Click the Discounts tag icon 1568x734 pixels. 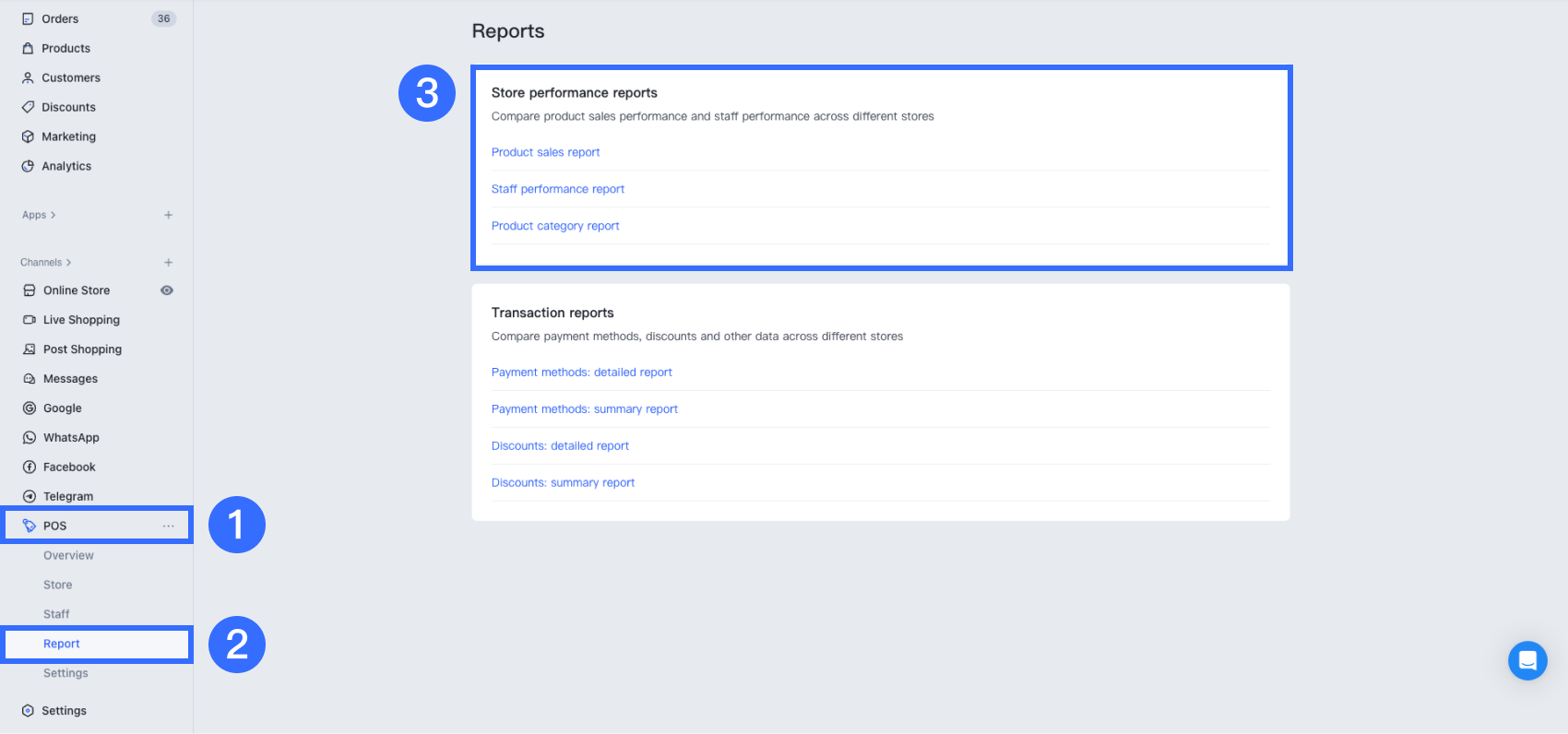click(28, 107)
